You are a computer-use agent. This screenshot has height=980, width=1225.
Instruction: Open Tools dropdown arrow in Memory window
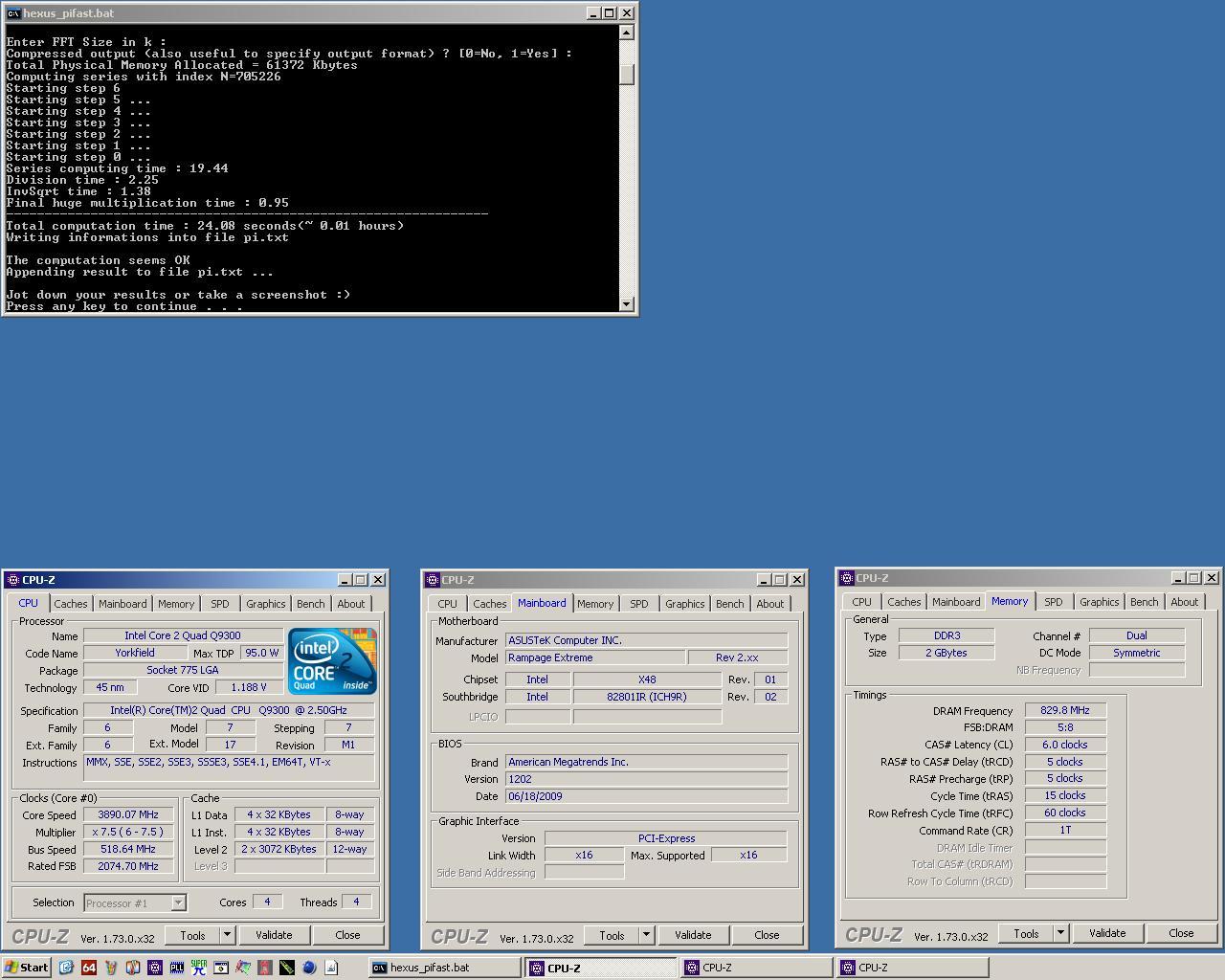point(1060,933)
